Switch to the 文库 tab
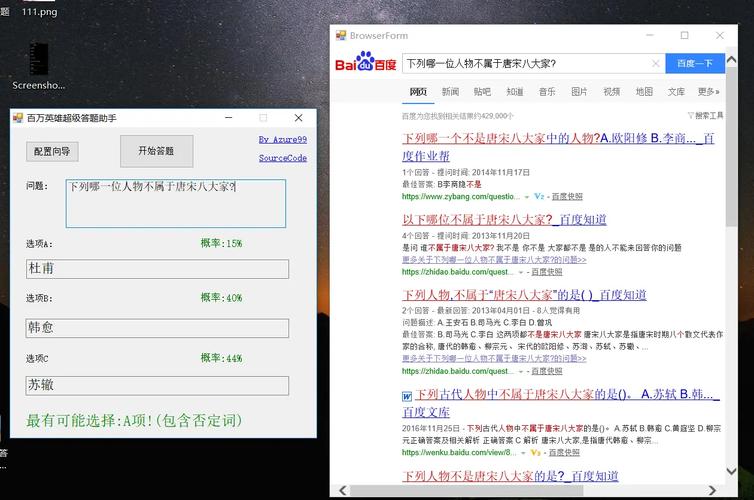Viewport: 754px width, 500px height. pyautogui.click(x=676, y=91)
